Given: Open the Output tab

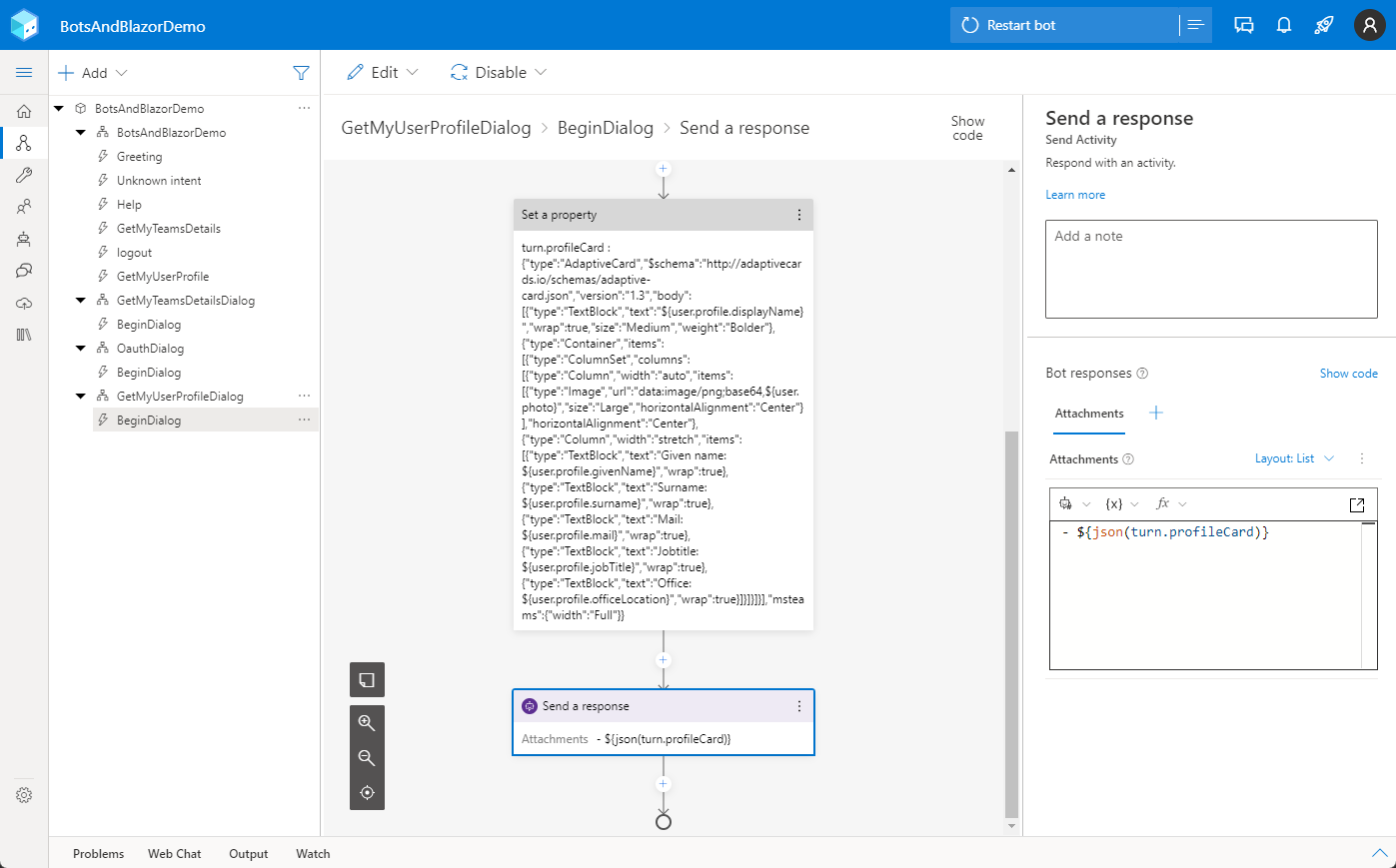Looking at the screenshot, I should click(249, 854).
